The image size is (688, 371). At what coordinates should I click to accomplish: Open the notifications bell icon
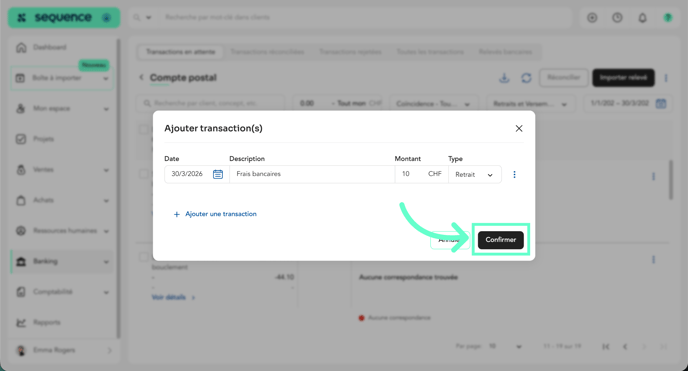coord(642,18)
